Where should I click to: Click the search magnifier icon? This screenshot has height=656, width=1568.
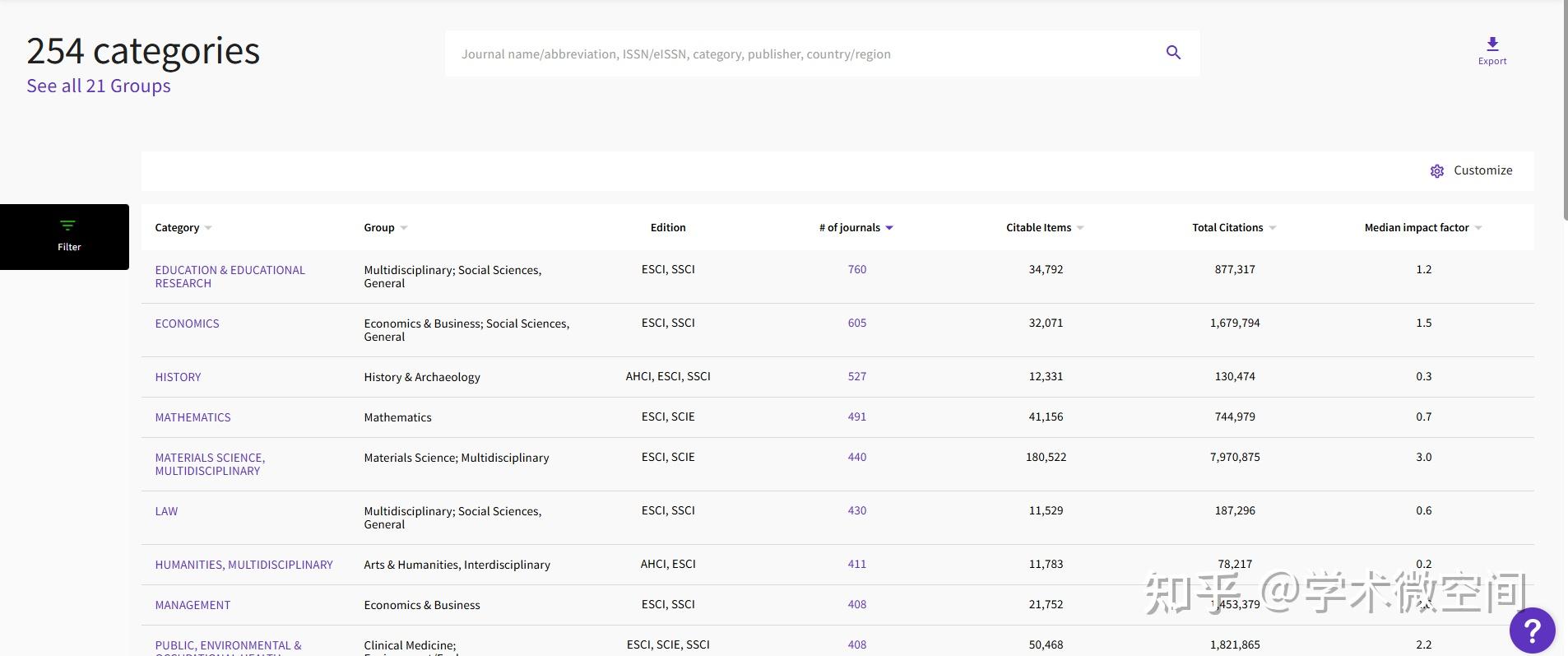point(1173,53)
